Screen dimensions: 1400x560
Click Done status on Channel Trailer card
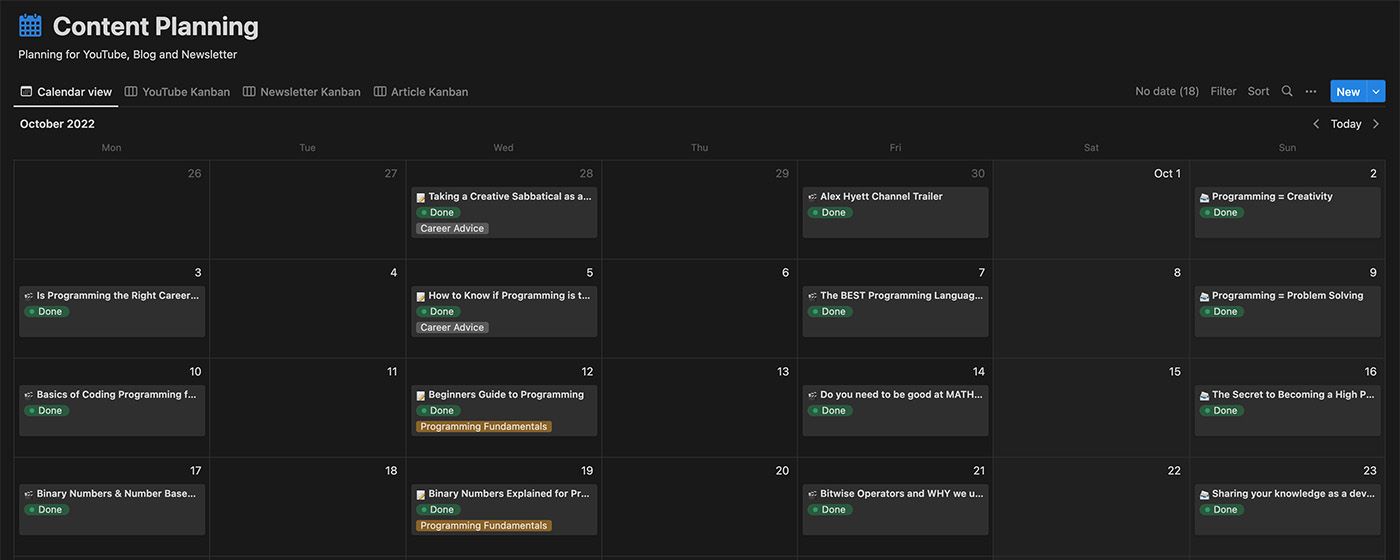[830, 212]
